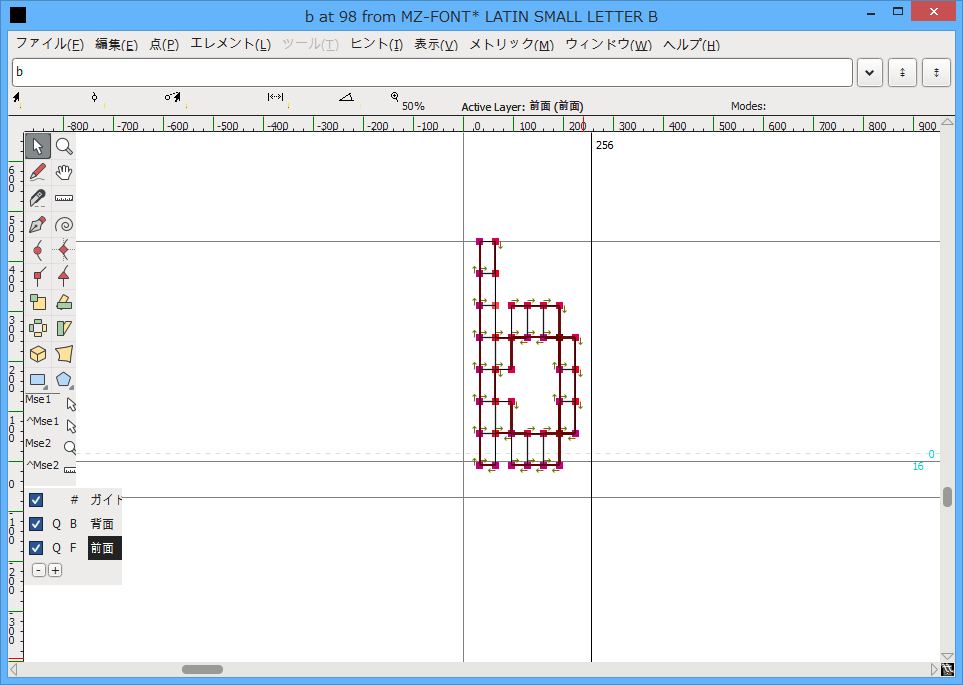Select the ruler measure tool
This screenshot has width=963, height=685.
[64, 198]
